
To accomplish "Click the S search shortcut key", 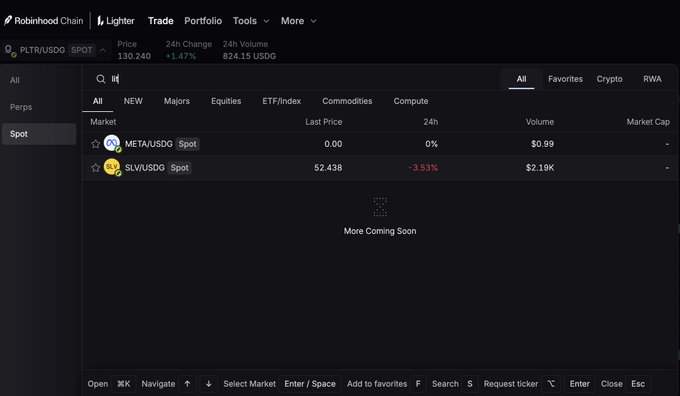I will (470, 384).
